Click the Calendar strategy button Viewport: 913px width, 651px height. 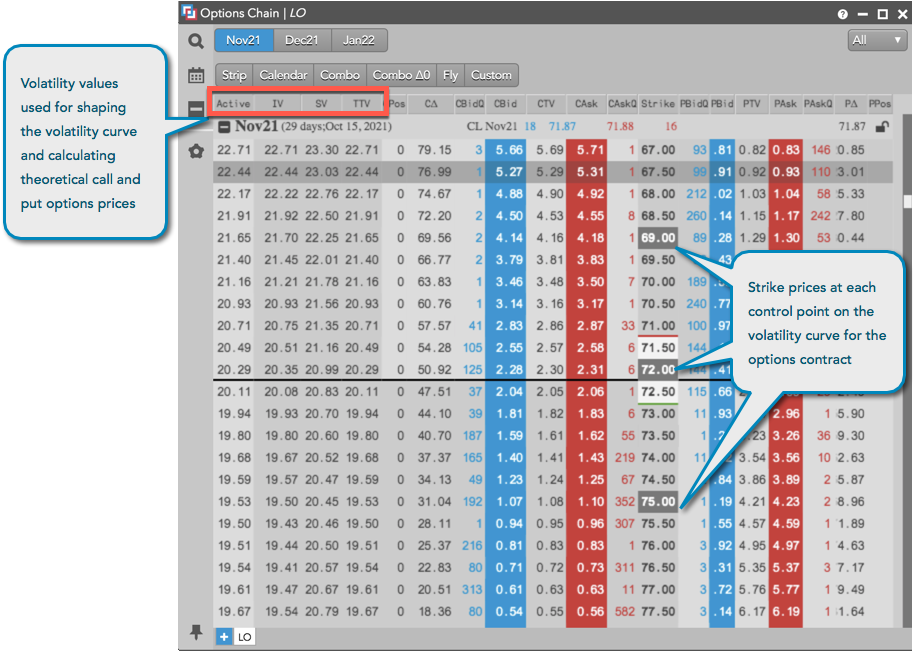tap(283, 75)
